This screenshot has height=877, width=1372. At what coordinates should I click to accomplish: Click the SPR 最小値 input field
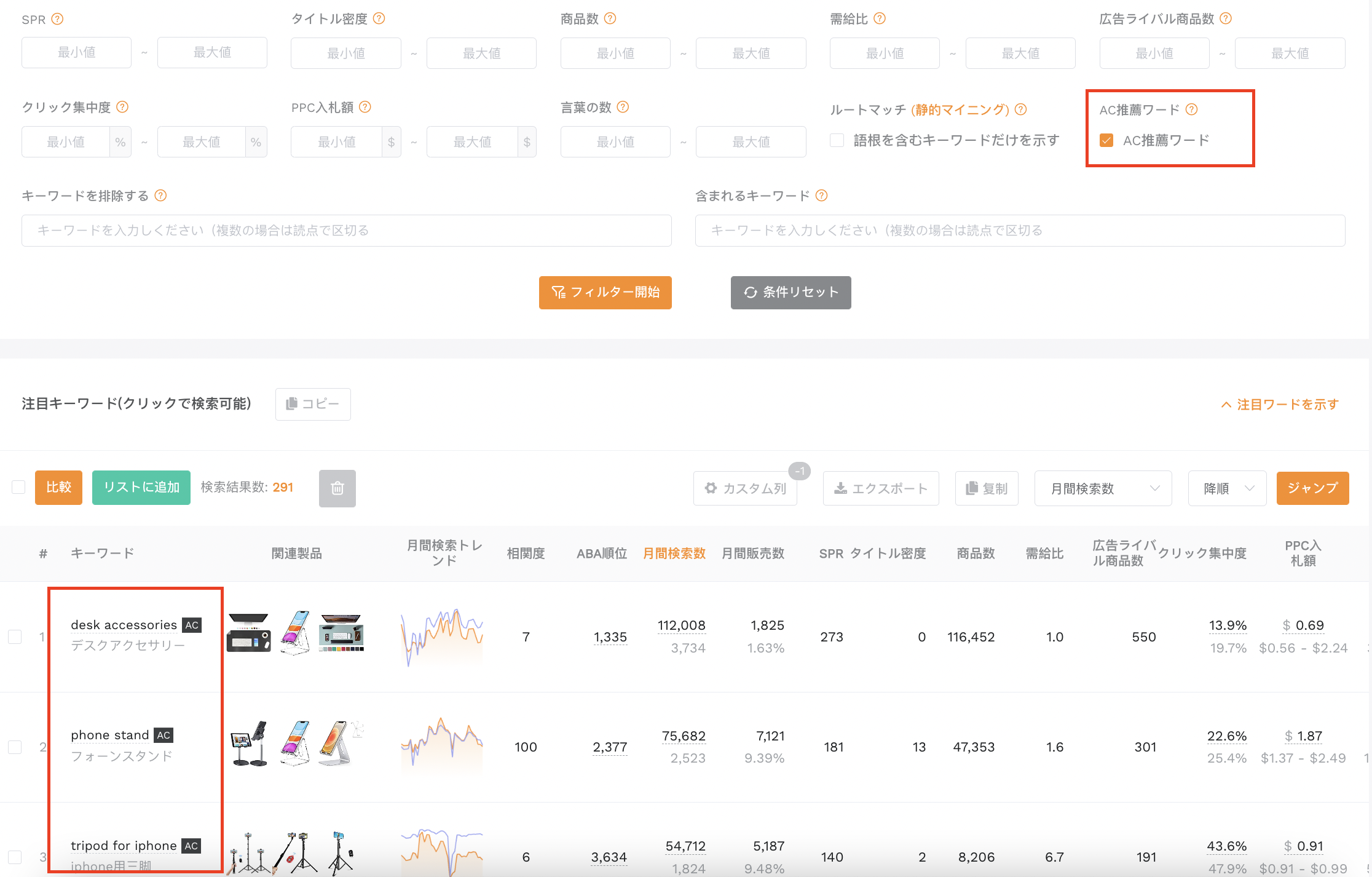pyautogui.click(x=76, y=52)
